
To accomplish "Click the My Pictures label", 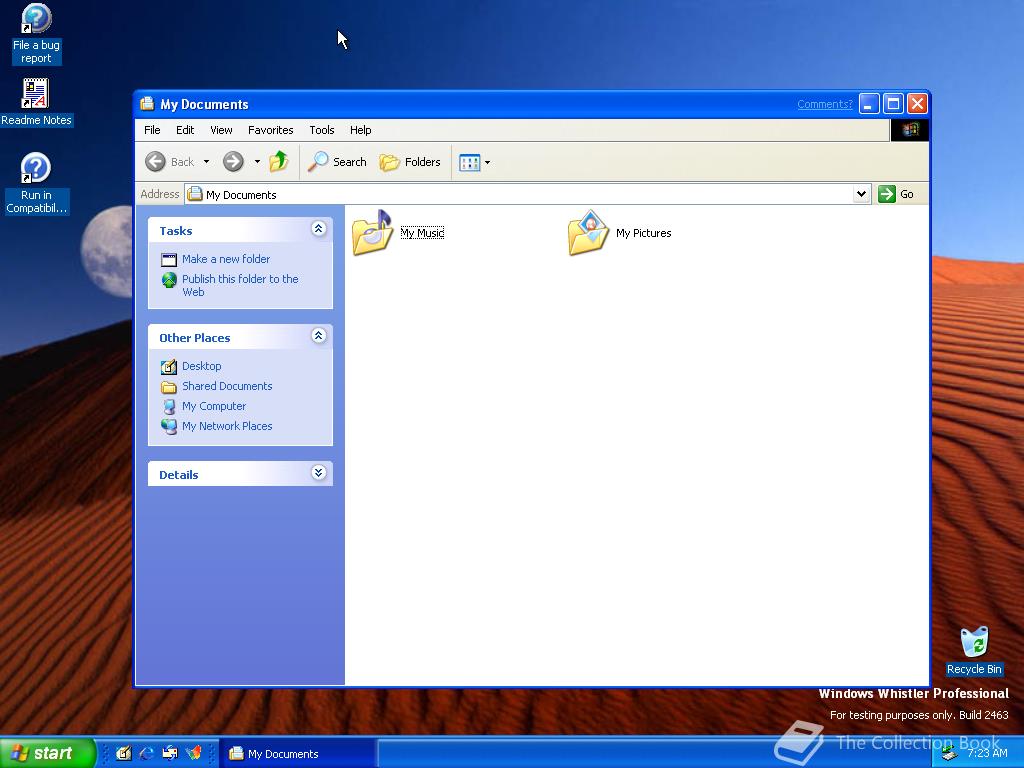I will point(643,233).
